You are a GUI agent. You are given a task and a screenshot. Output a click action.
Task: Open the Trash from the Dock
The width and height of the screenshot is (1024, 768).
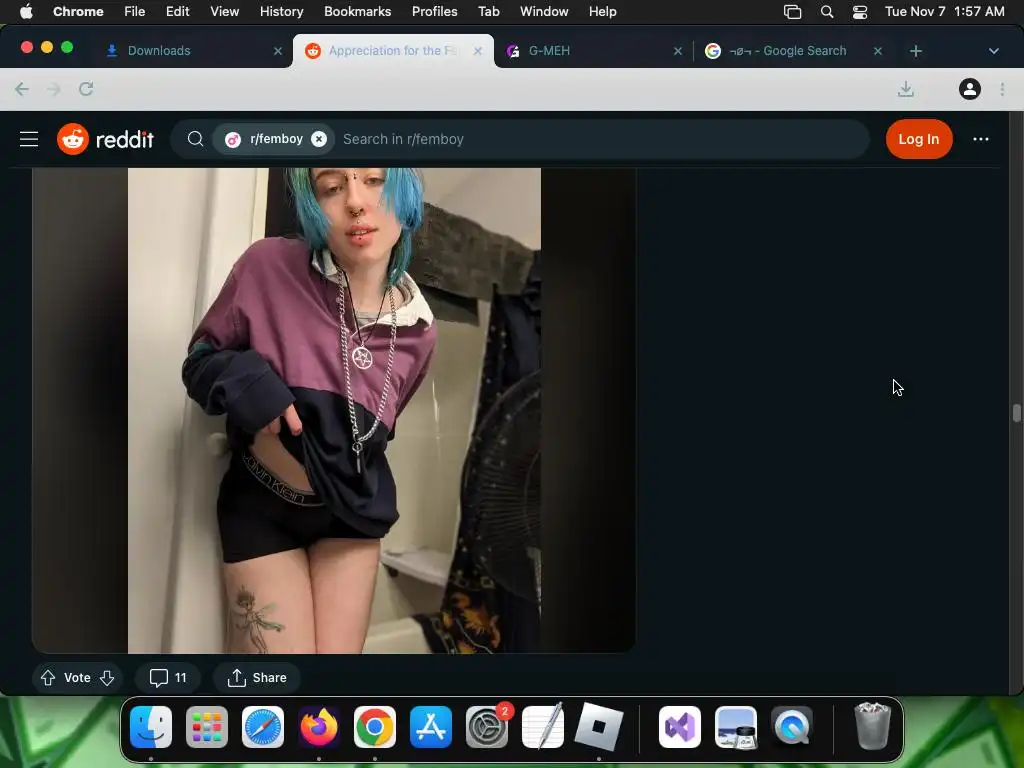click(872, 727)
